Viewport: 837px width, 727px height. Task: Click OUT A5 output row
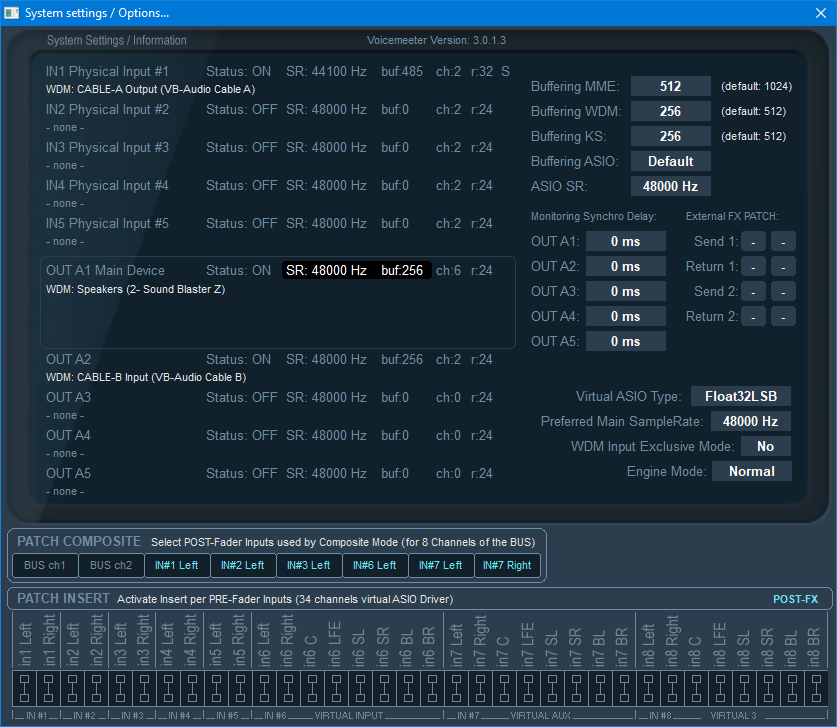(x=269, y=473)
